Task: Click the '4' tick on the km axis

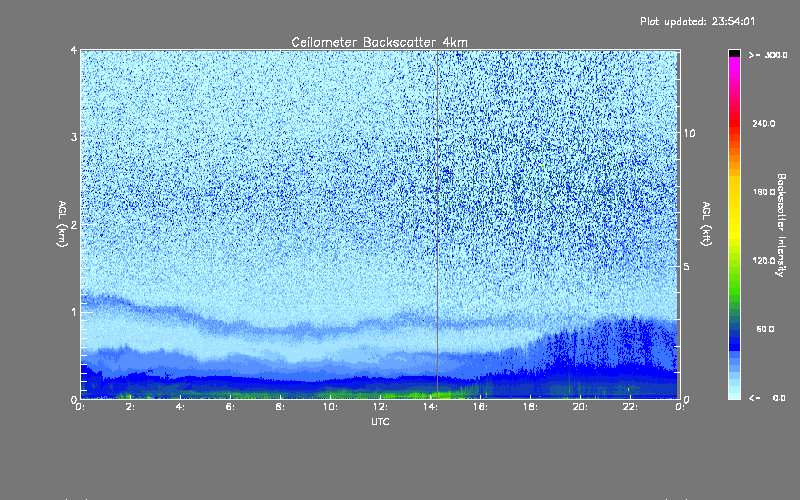Action: pos(74,50)
